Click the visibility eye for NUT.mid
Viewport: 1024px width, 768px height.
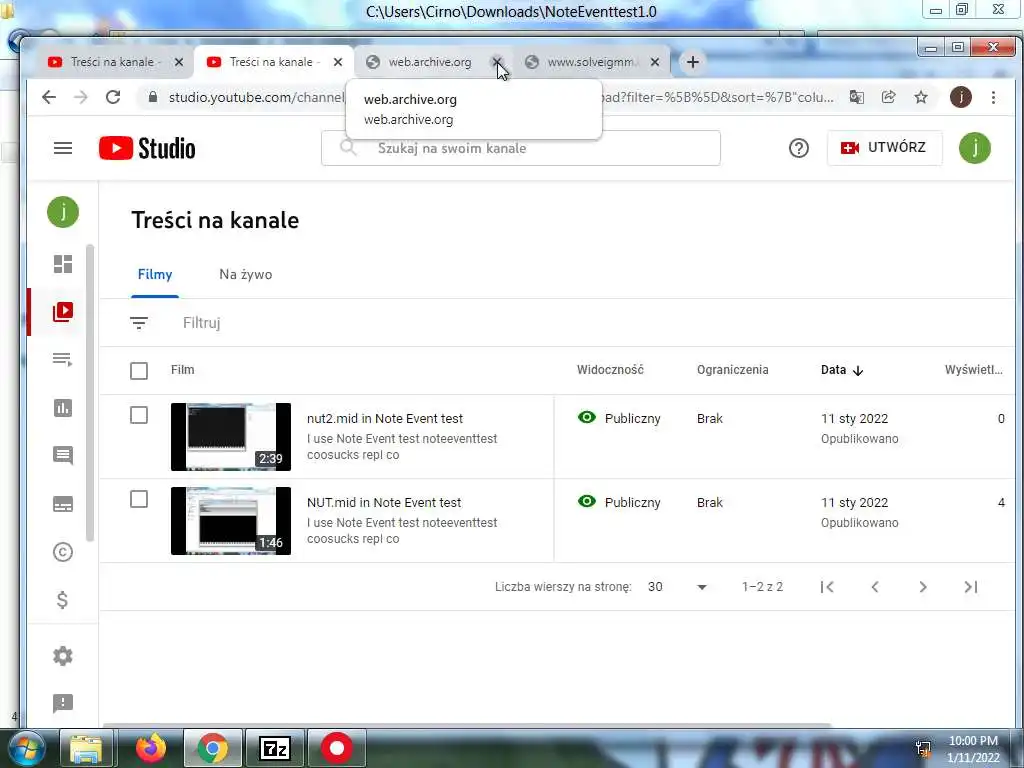pyautogui.click(x=587, y=502)
